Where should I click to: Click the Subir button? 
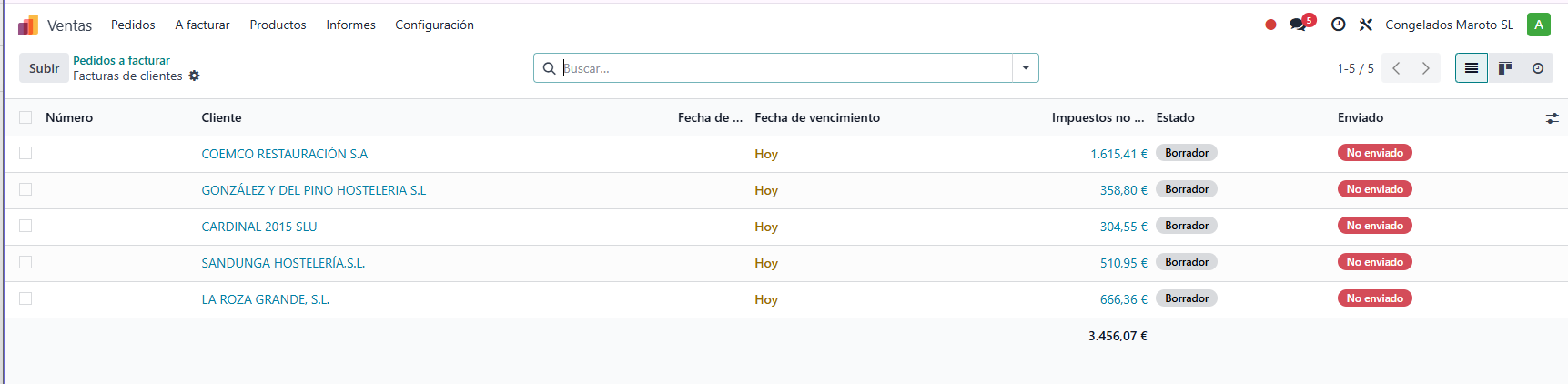pyautogui.click(x=44, y=68)
